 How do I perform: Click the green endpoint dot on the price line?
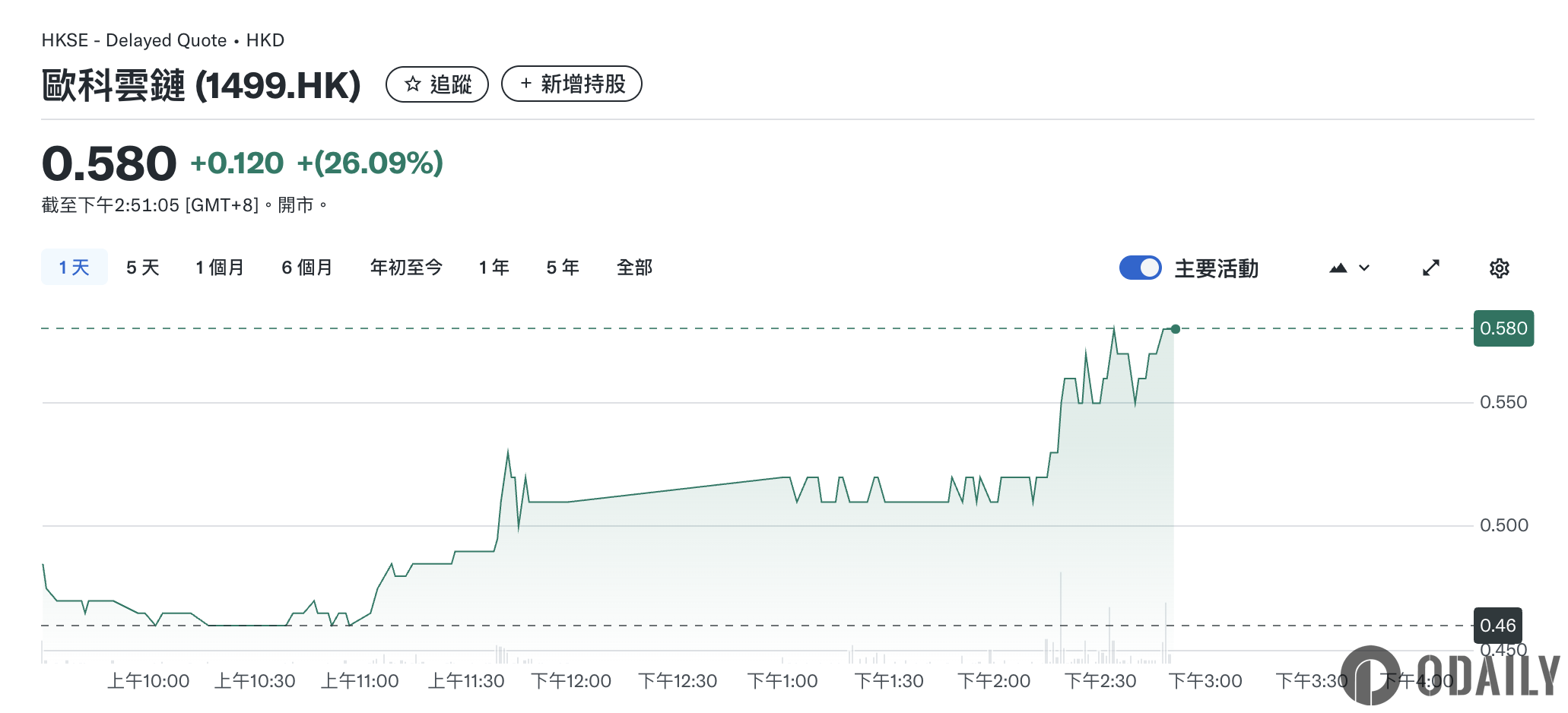click(x=1176, y=329)
